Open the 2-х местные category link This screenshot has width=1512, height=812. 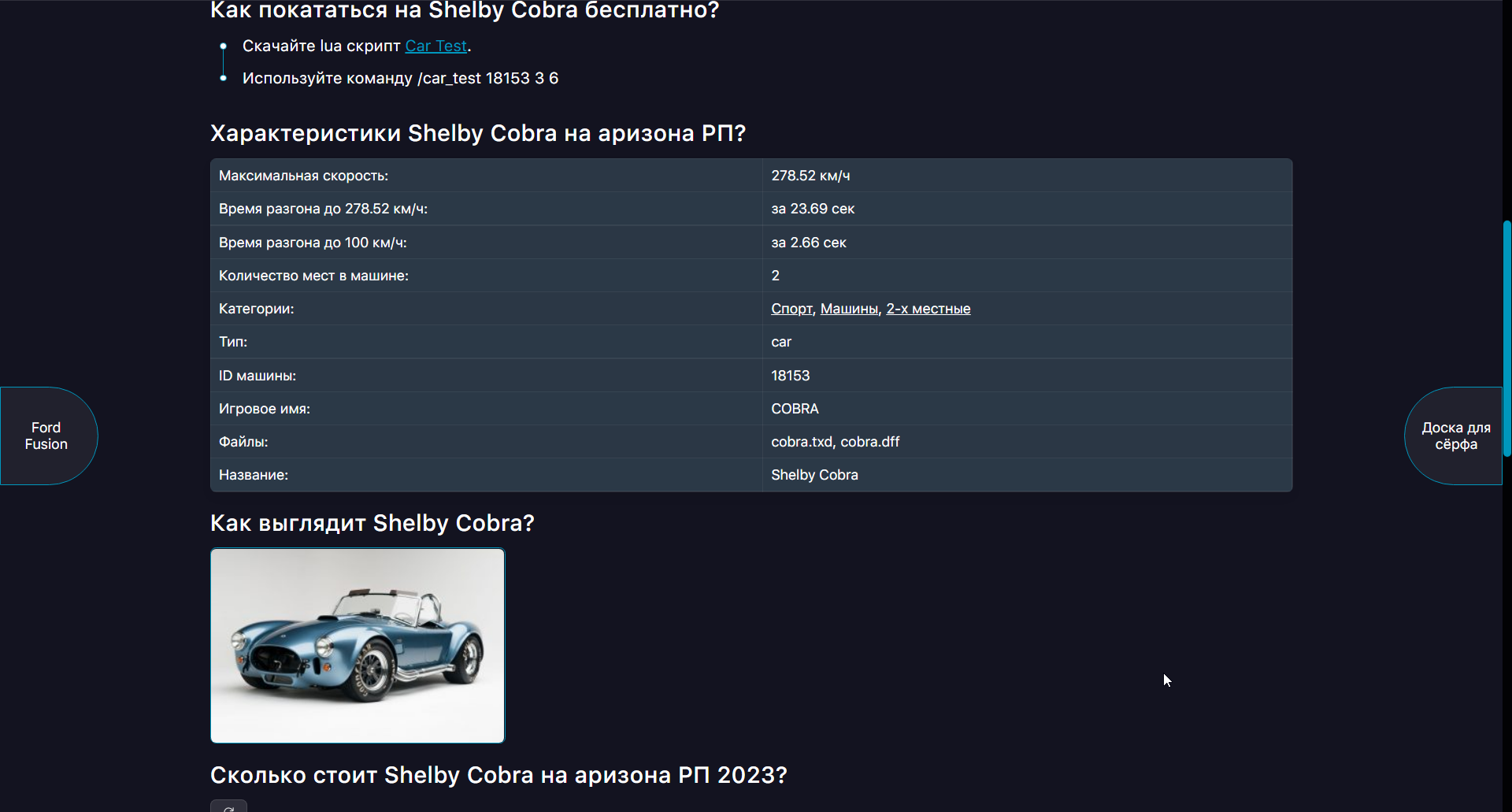coord(928,310)
